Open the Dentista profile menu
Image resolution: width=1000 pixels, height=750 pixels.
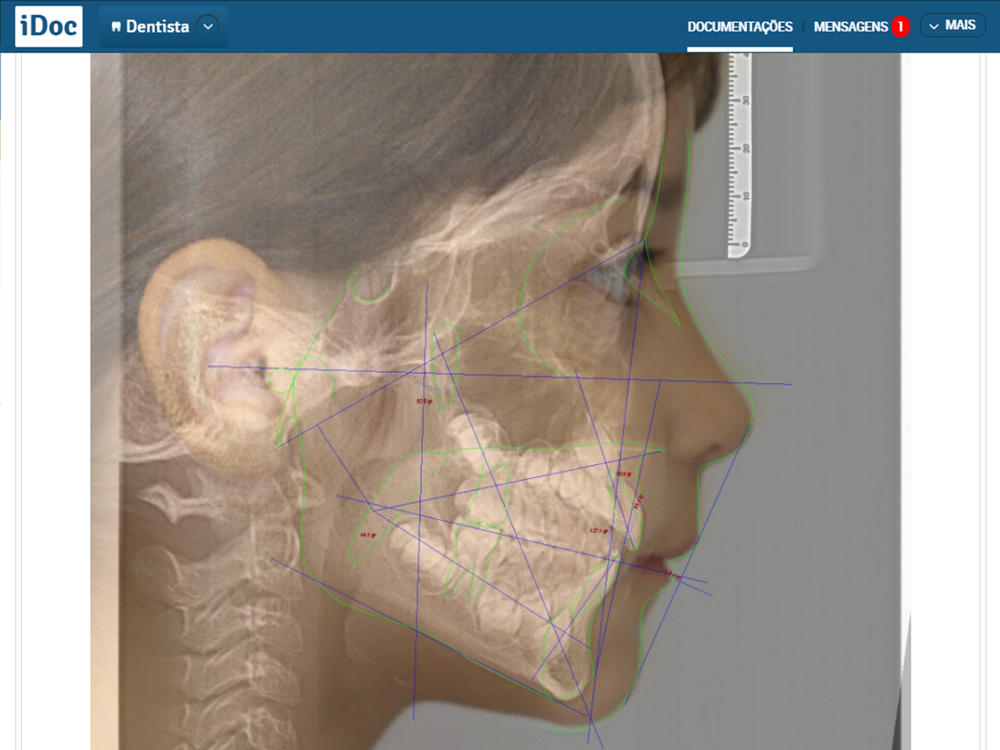point(163,27)
